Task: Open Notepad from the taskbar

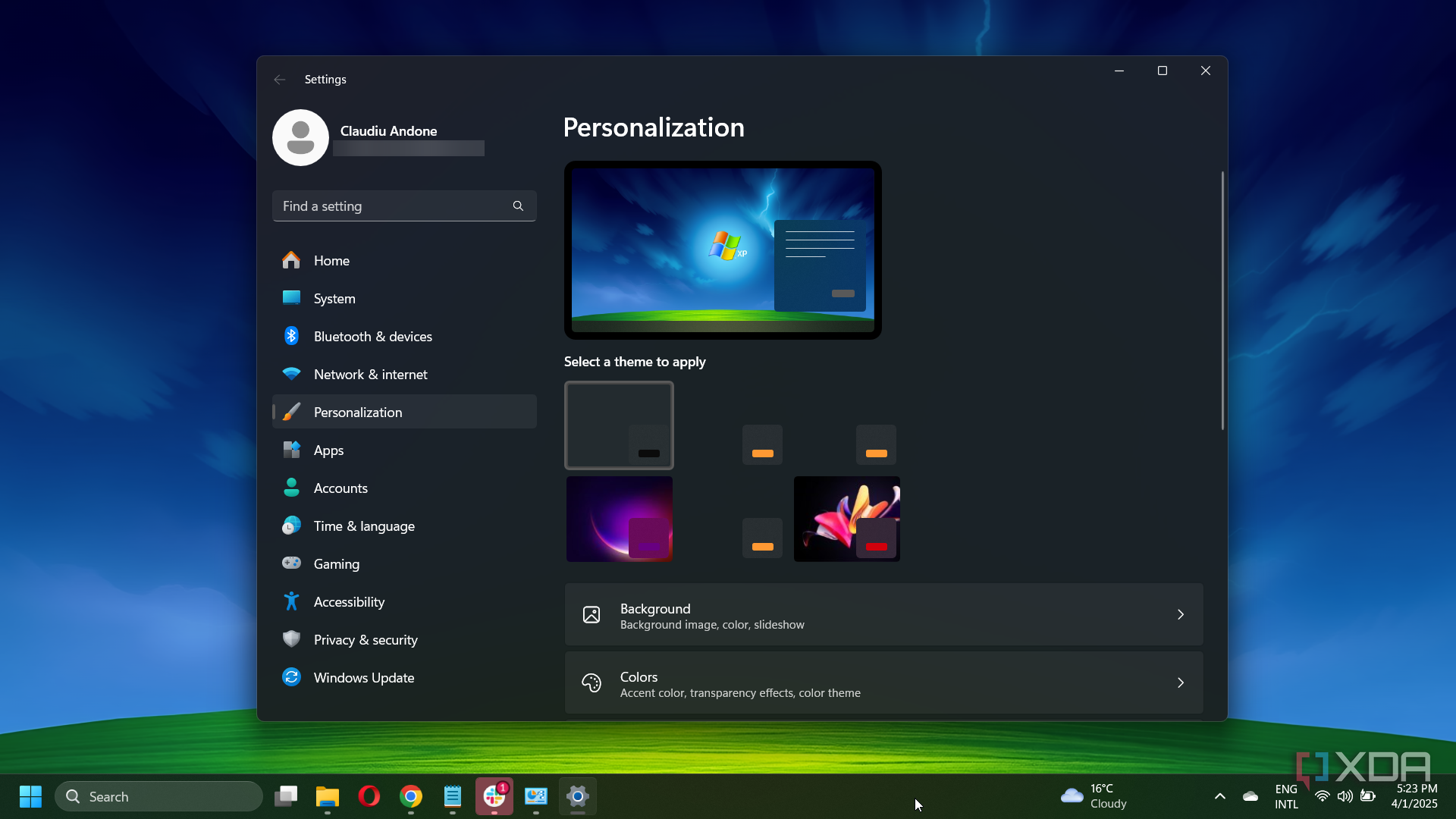Action: point(453,796)
